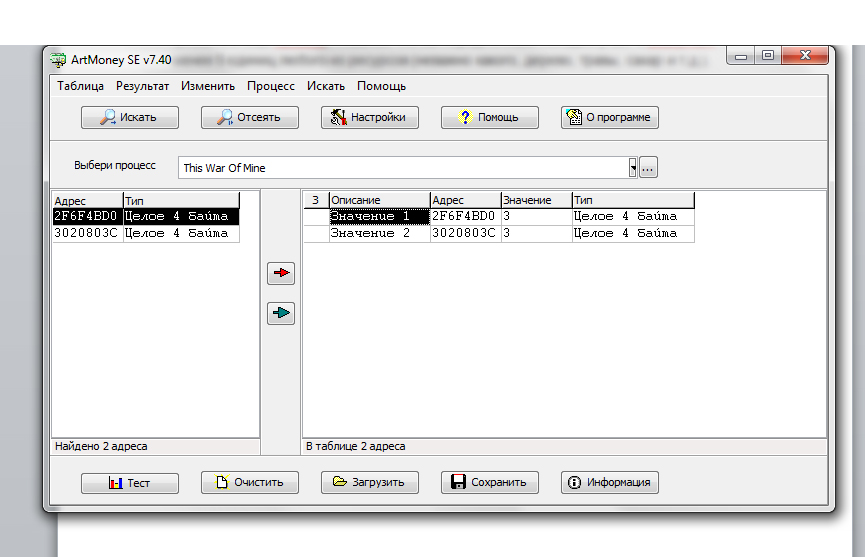The image size is (865, 557).
Task: Click Сохранить to save the table
Action: (490, 483)
